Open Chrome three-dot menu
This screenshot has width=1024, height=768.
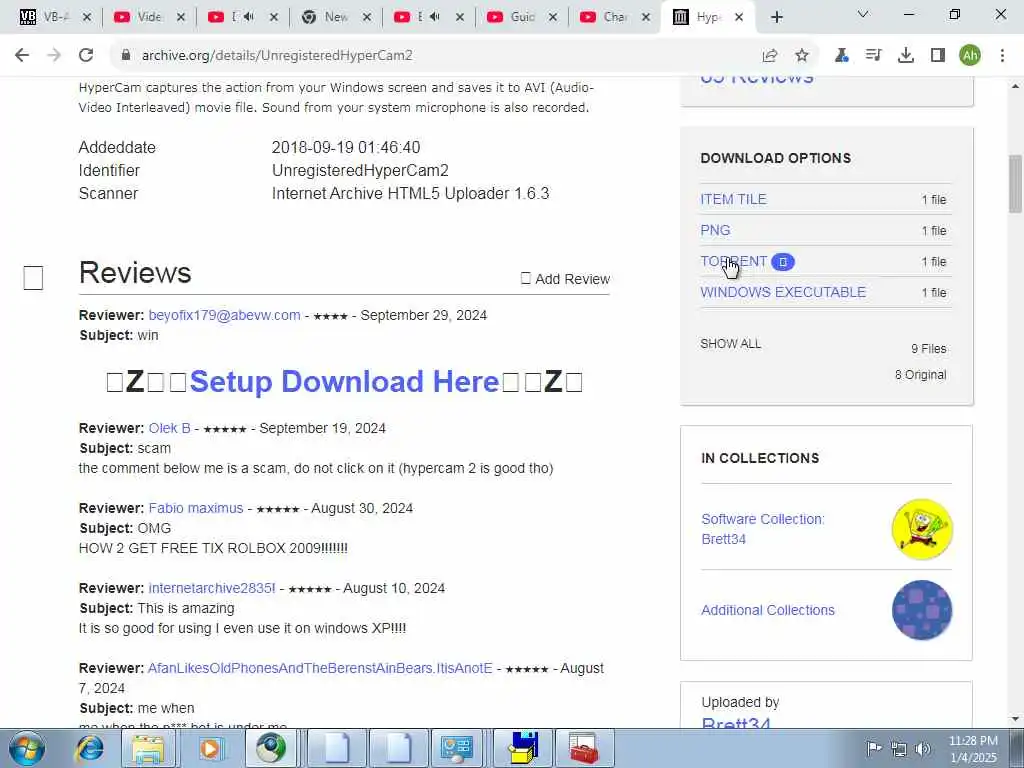point(1002,56)
